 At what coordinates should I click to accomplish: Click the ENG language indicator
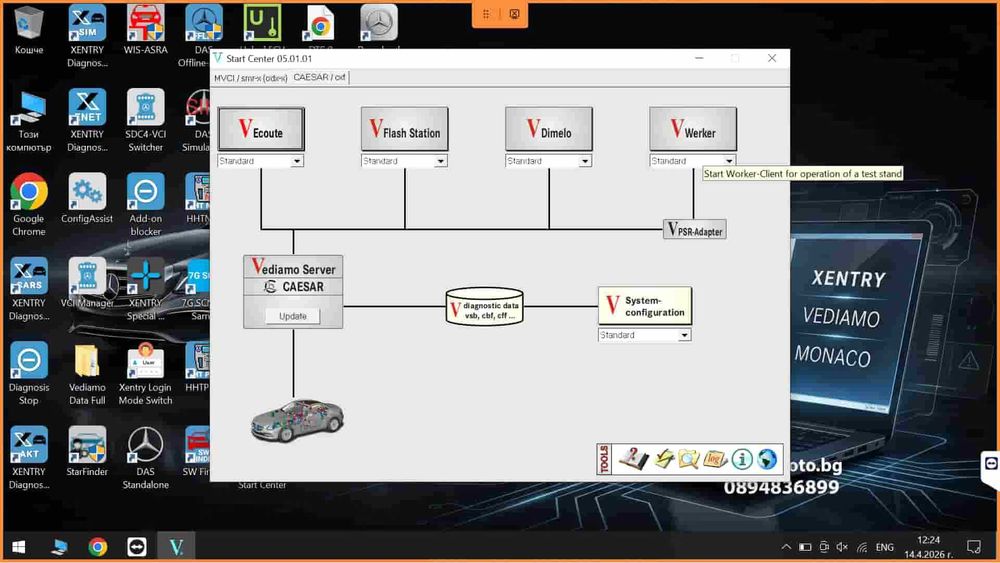(x=885, y=547)
